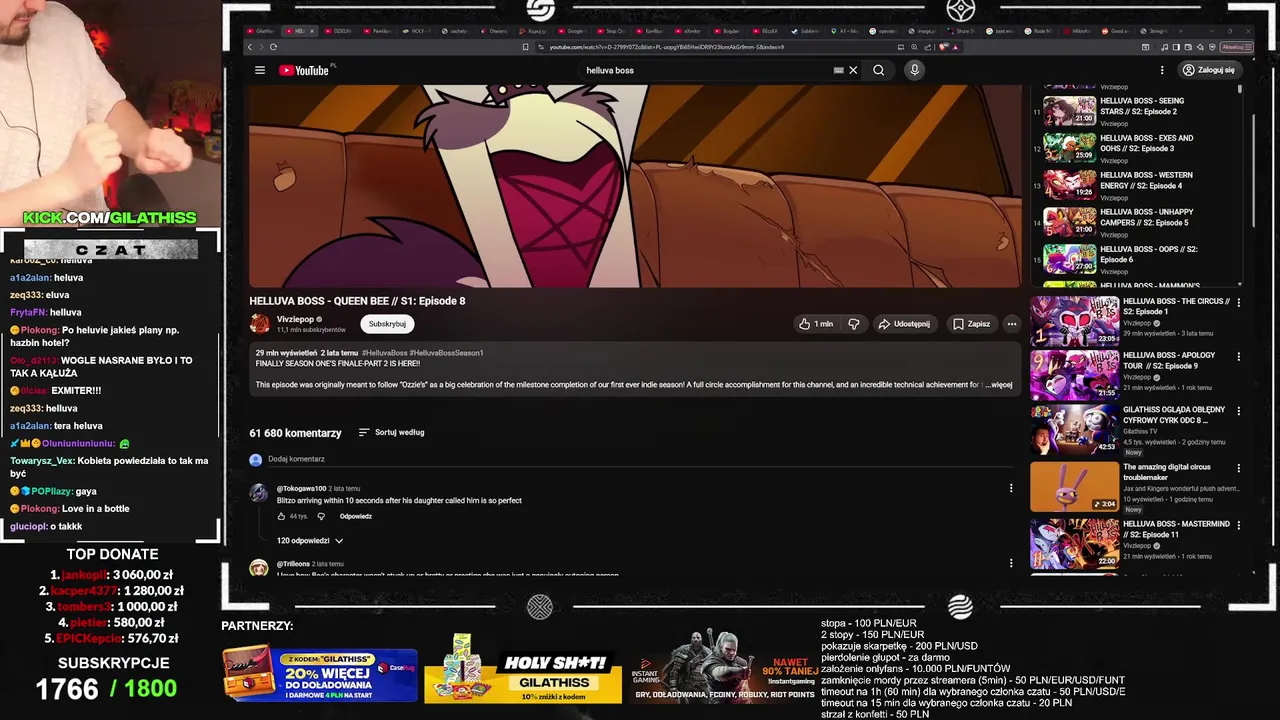
Task: Dislike the video with the thumbs-down icon
Action: tap(854, 324)
